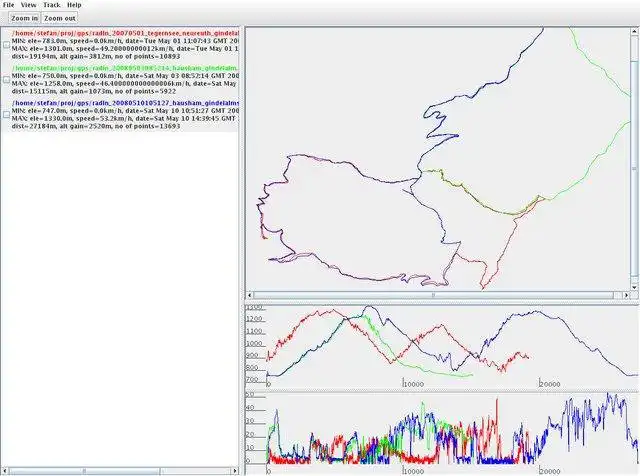The width and height of the screenshot is (640, 476).
Task: Open the Track menu
Action: pos(51,5)
